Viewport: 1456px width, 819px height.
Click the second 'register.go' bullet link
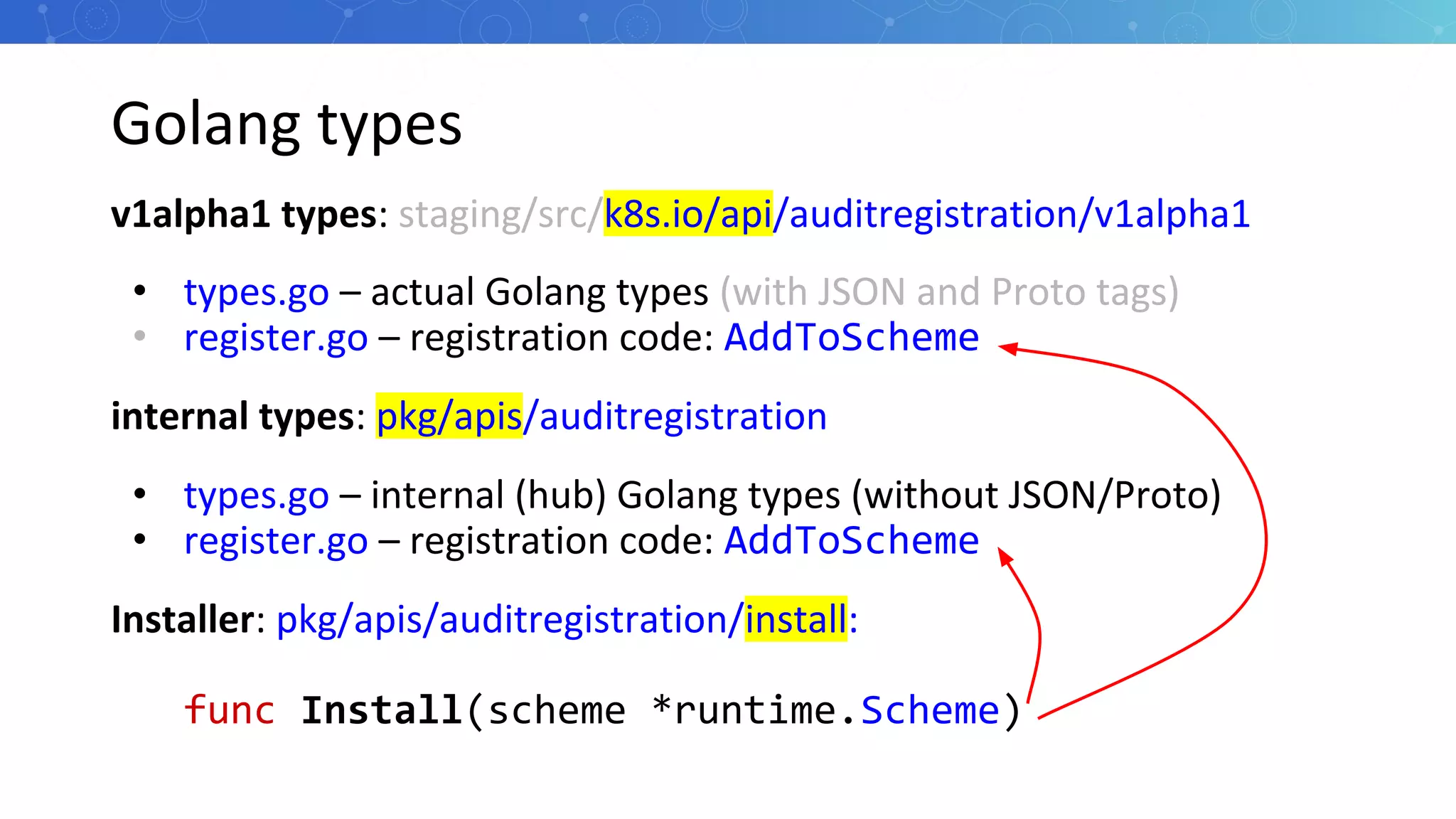tap(276, 541)
